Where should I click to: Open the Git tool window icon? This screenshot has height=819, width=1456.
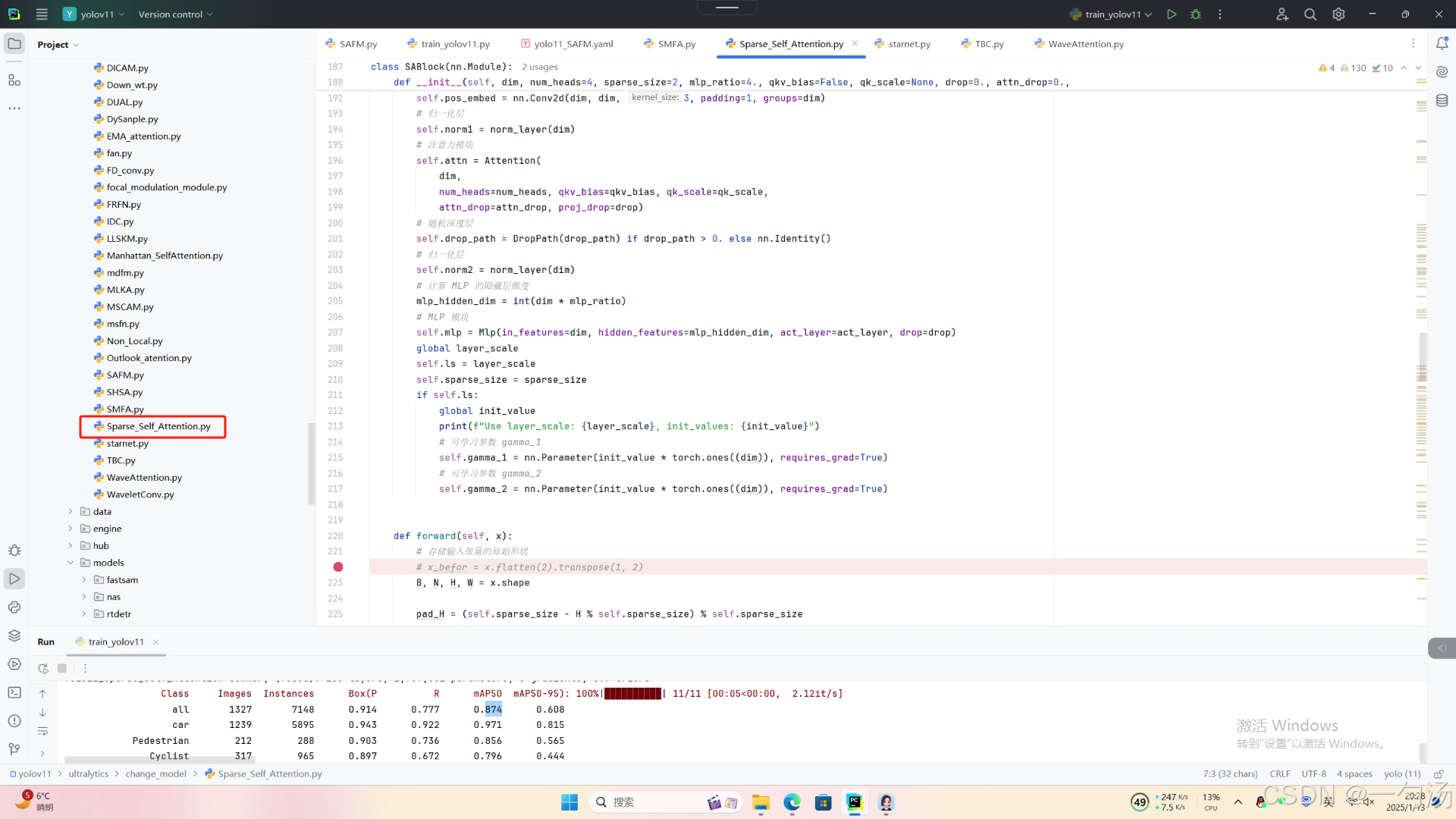click(14, 749)
